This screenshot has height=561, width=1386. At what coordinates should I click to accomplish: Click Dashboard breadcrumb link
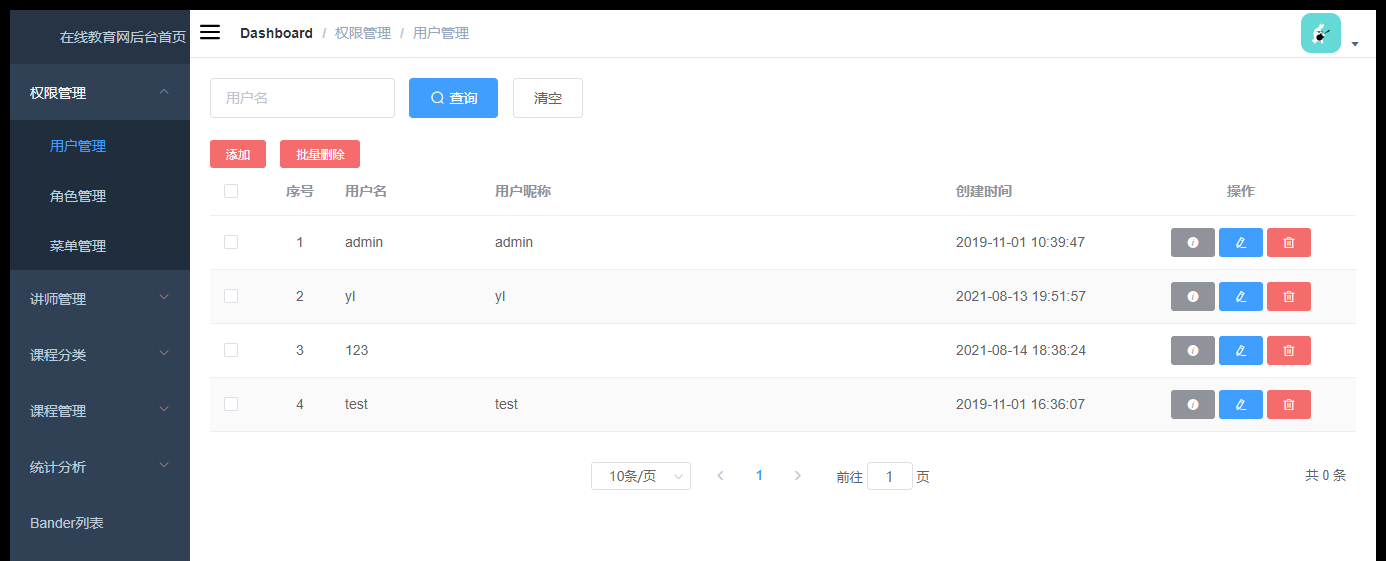pos(276,33)
